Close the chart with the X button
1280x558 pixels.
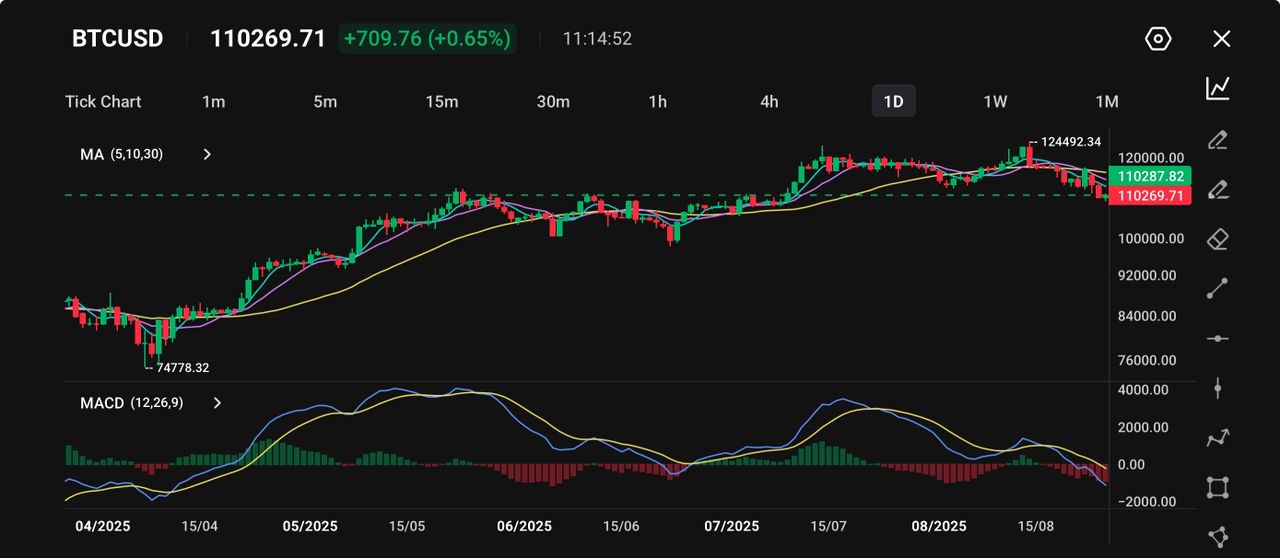click(1221, 39)
